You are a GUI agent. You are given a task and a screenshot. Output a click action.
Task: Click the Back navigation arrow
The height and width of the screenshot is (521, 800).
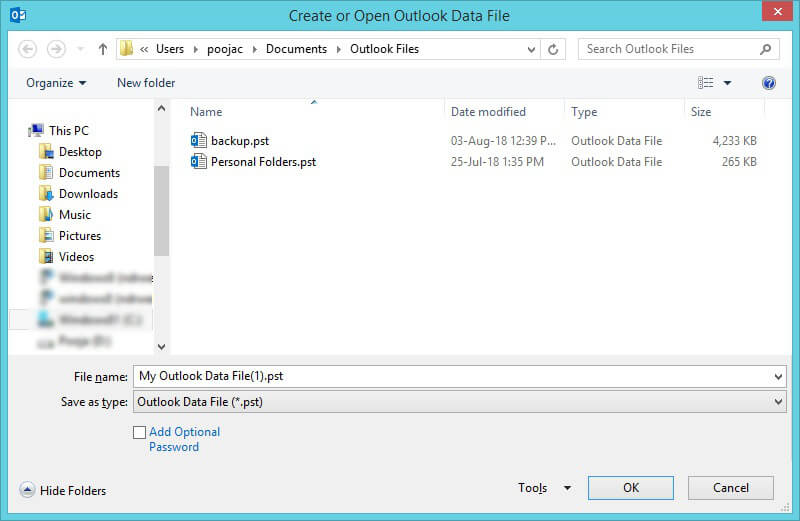pos(28,49)
